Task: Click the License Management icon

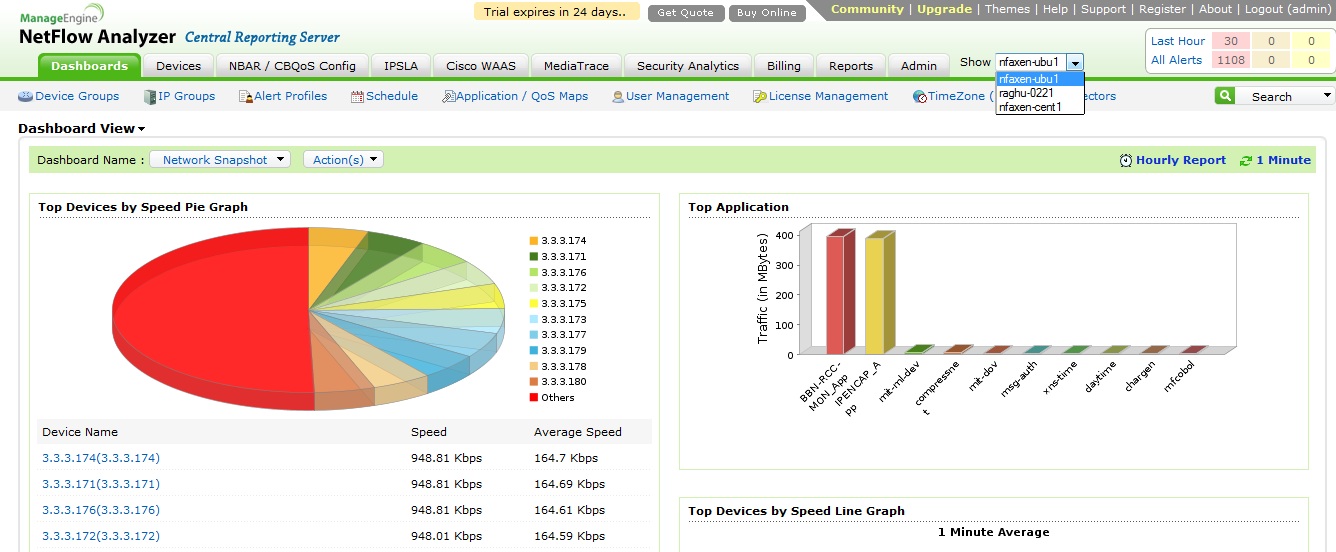Action: 760,97
